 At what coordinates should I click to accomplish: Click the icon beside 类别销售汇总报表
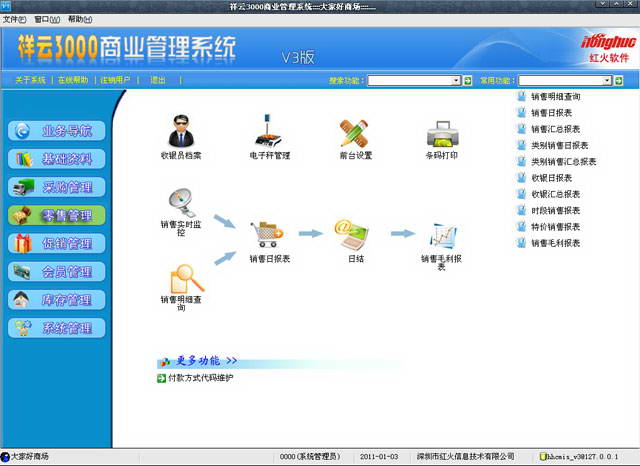[521, 162]
